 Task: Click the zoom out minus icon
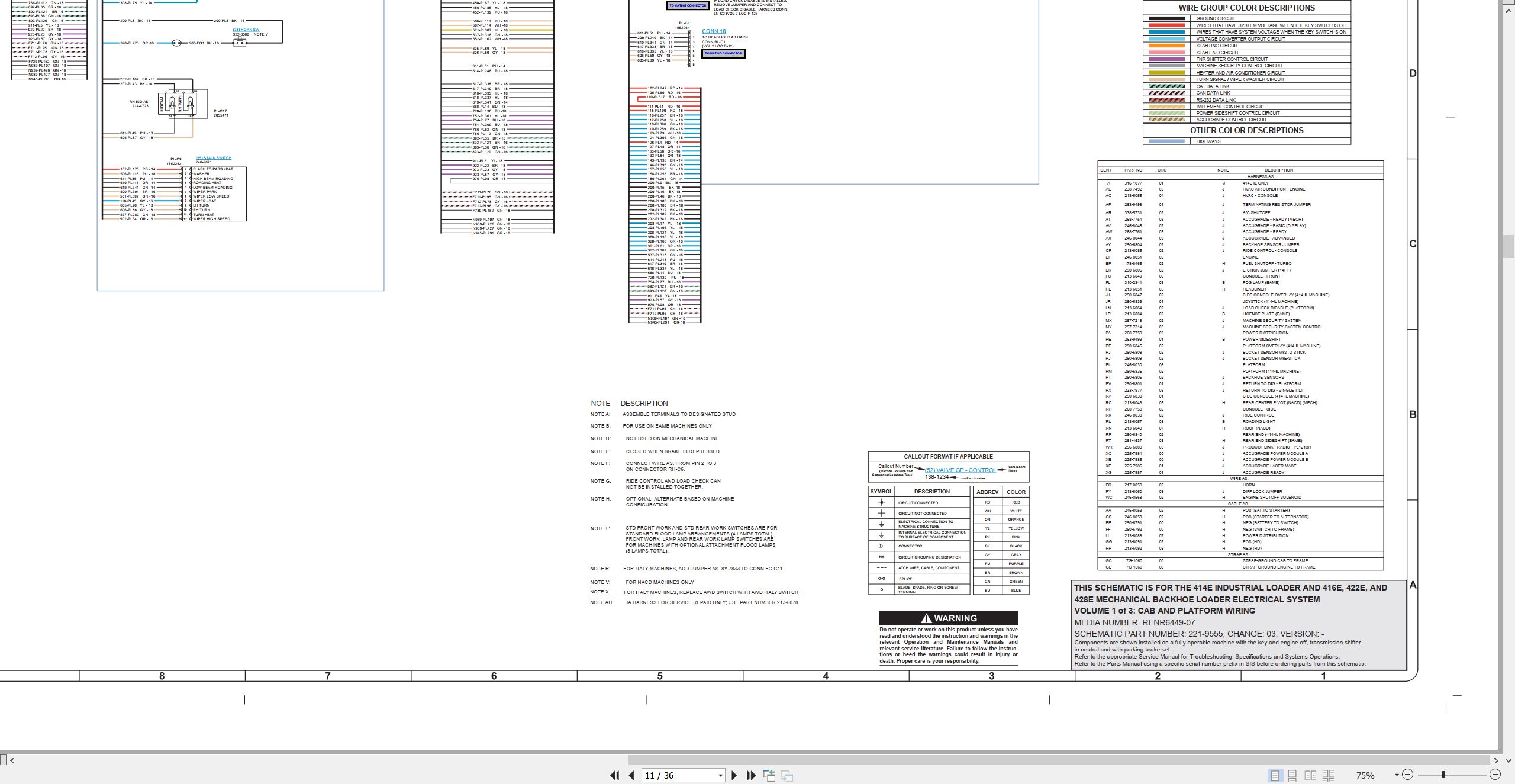[1407, 775]
